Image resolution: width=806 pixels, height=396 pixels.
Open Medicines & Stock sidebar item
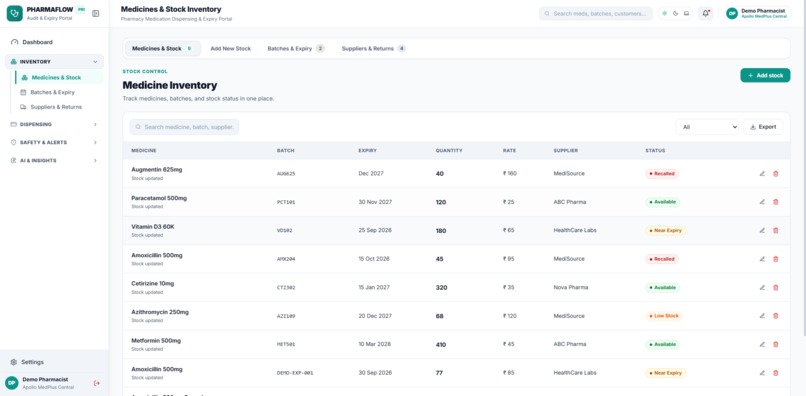tap(59, 78)
